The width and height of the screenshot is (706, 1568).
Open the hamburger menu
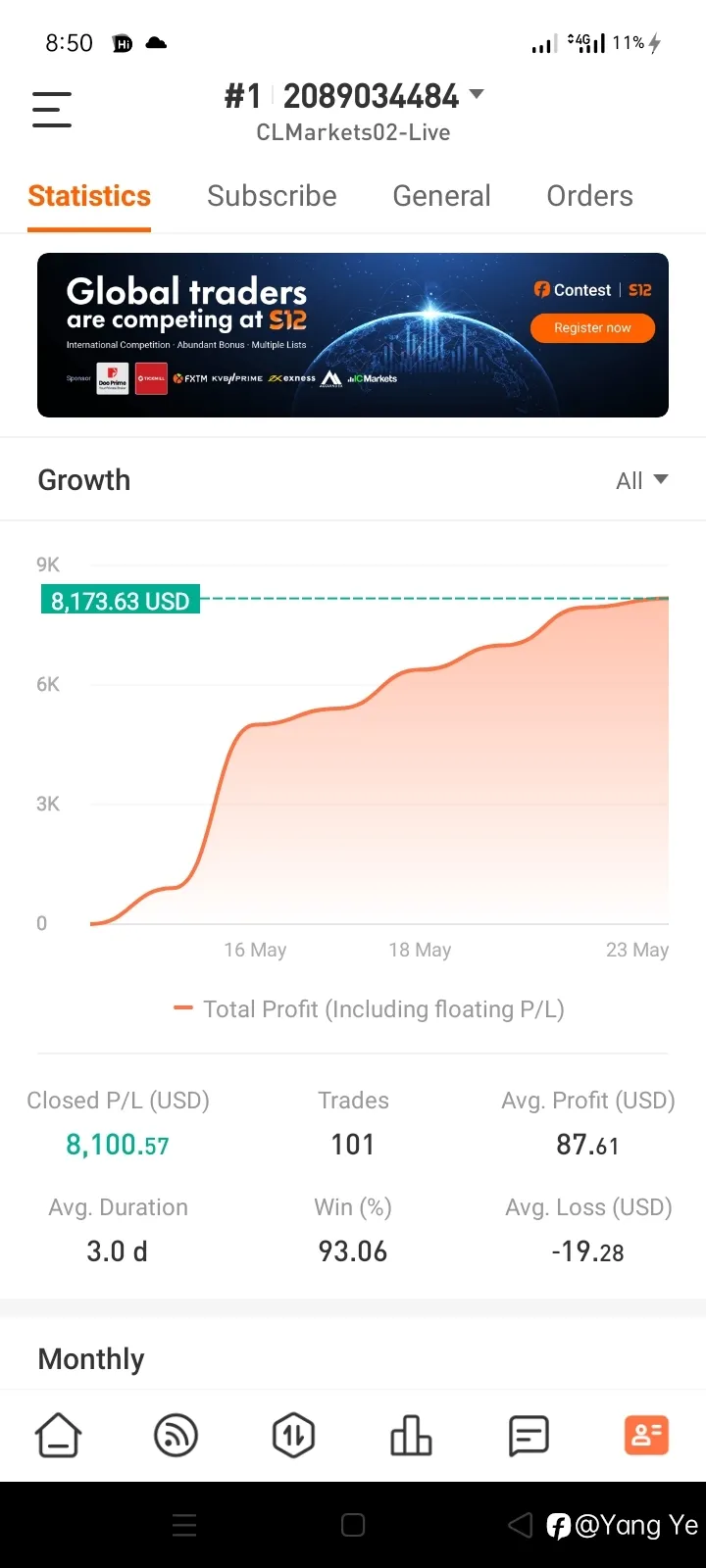pos(52,109)
